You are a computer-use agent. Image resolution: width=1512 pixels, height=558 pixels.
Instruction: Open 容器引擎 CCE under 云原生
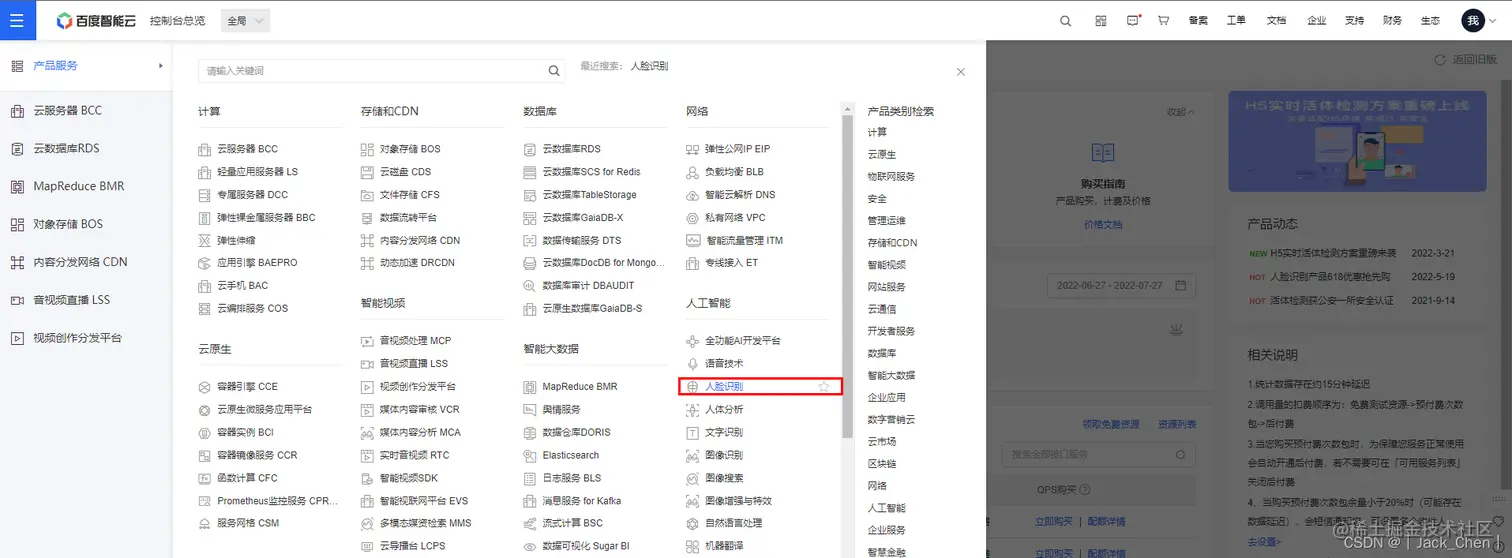247,387
